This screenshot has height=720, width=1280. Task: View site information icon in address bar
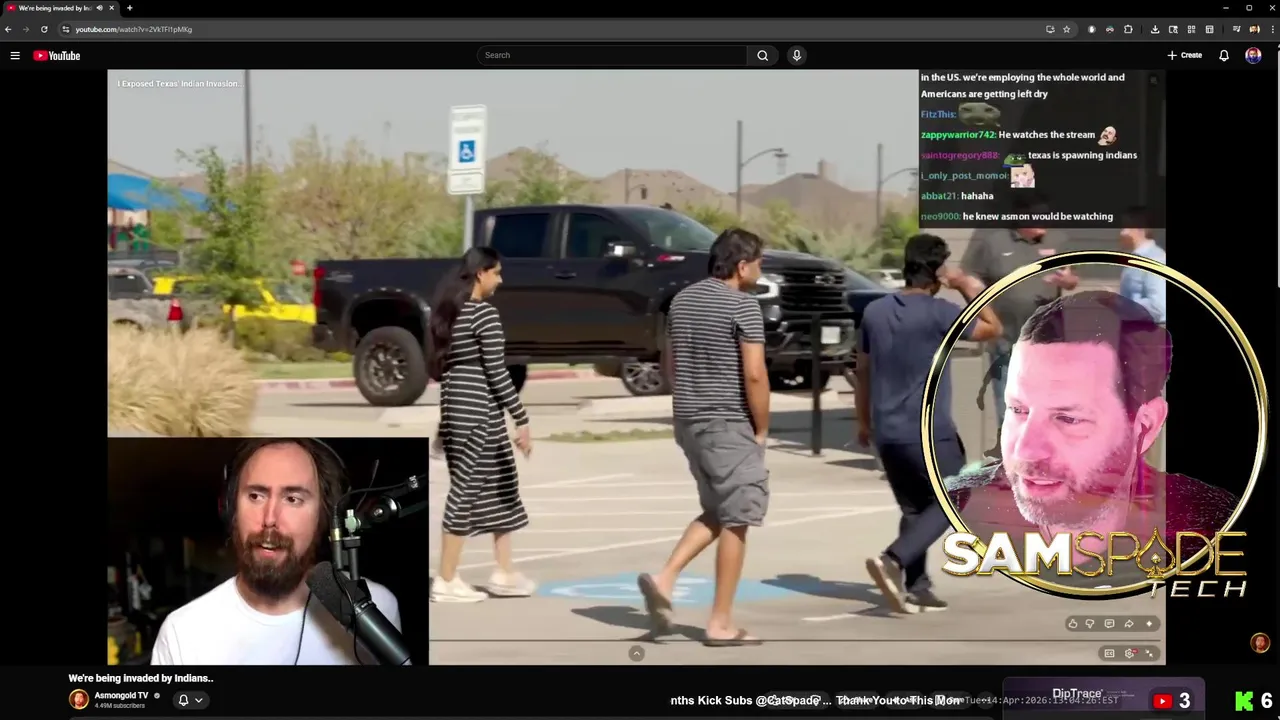pyautogui.click(x=66, y=29)
